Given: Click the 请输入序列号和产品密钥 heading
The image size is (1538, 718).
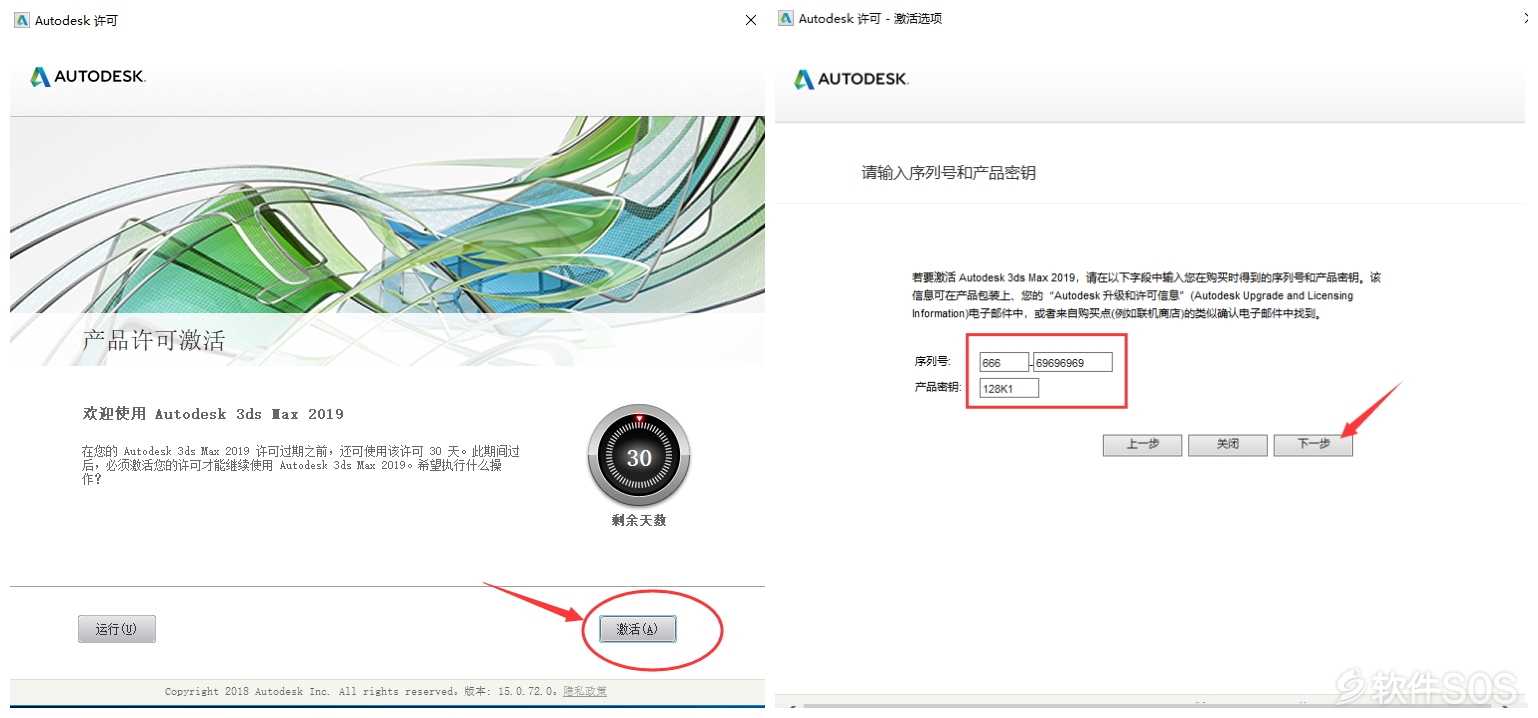Looking at the screenshot, I should (949, 173).
